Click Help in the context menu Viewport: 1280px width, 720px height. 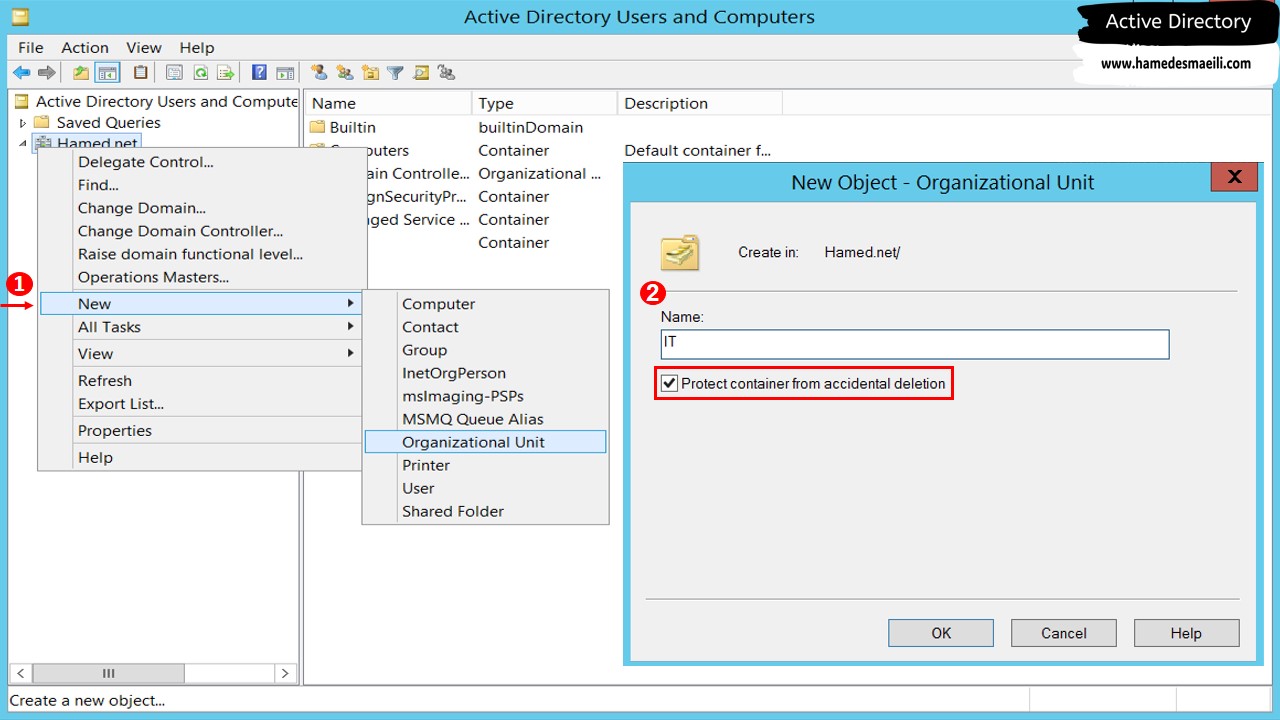(200, 457)
